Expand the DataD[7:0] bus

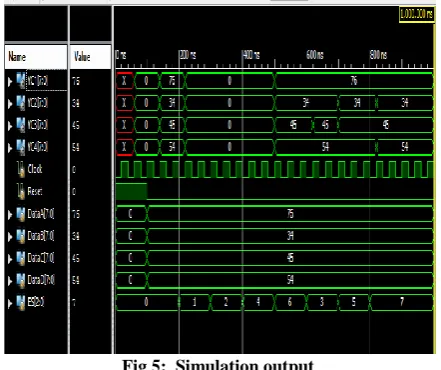(x=10, y=281)
